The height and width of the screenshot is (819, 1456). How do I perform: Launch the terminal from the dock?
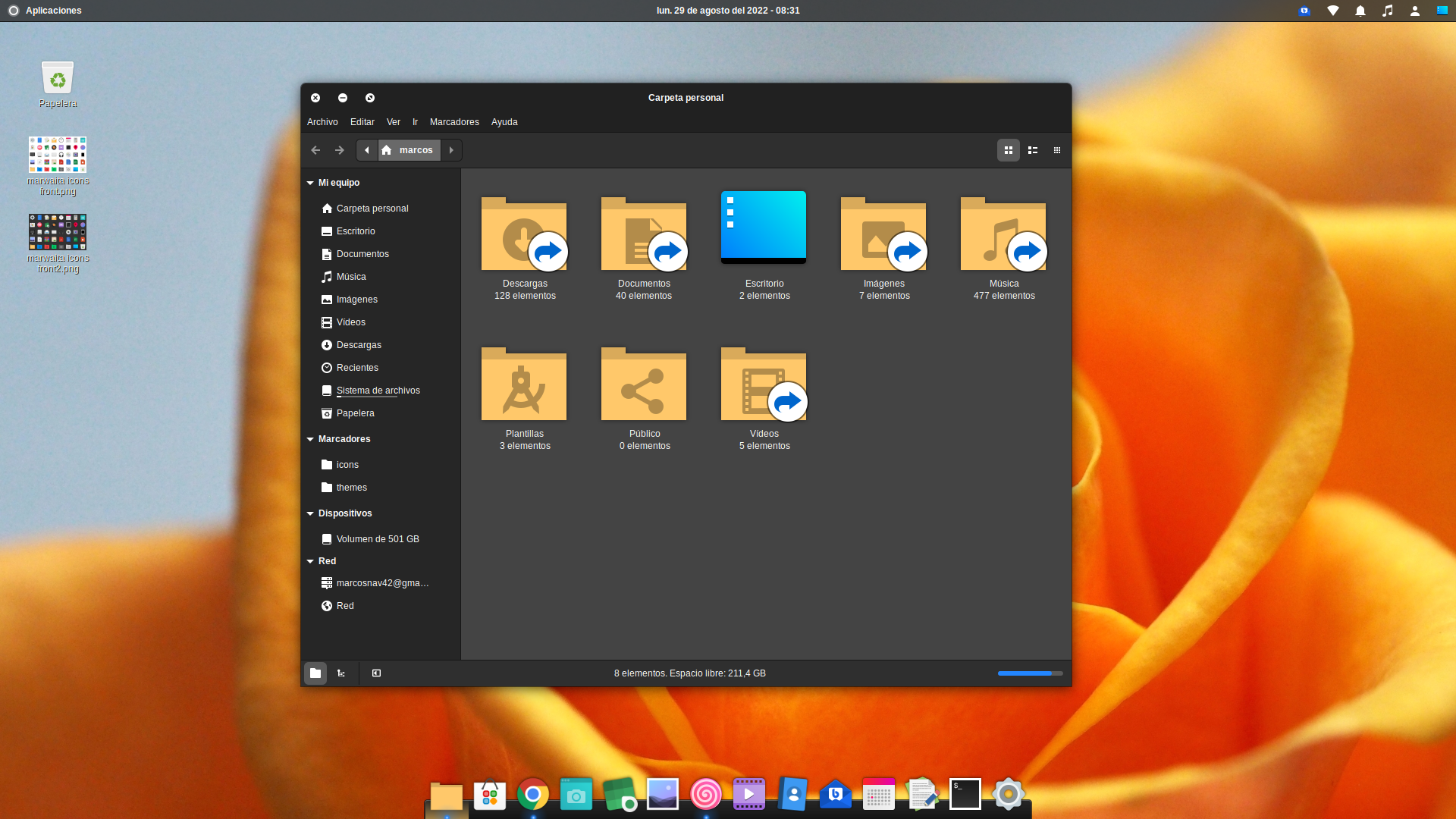965,793
